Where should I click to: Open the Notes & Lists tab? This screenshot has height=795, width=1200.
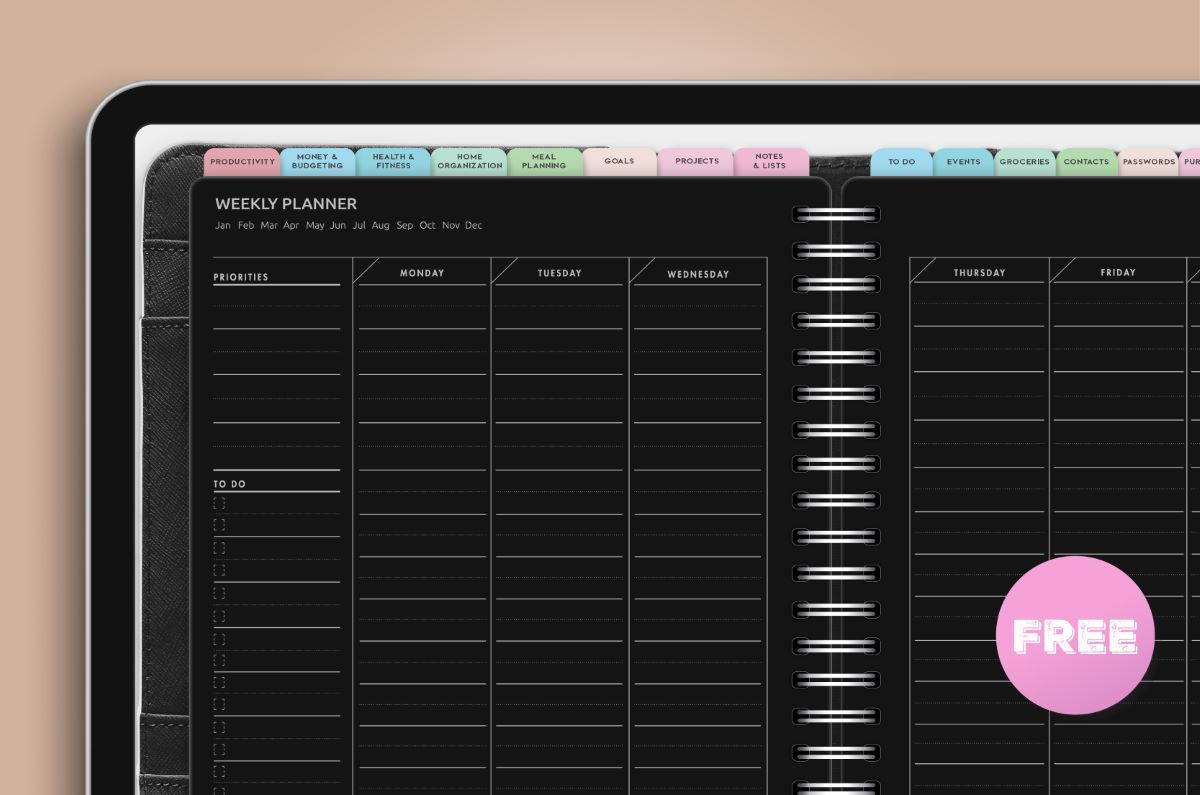click(x=771, y=162)
